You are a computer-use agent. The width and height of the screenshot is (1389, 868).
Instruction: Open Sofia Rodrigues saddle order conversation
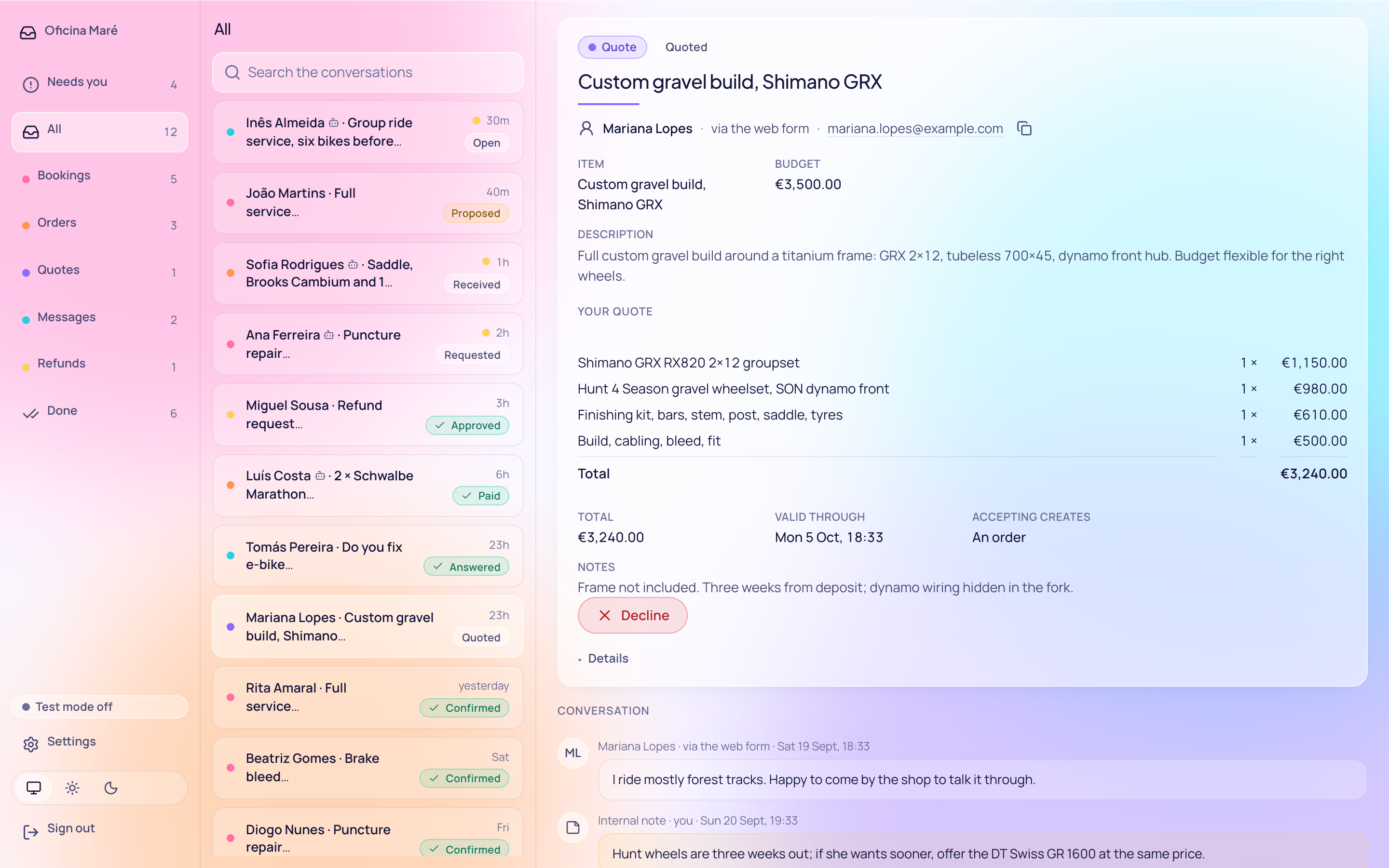click(x=368, y=273)
